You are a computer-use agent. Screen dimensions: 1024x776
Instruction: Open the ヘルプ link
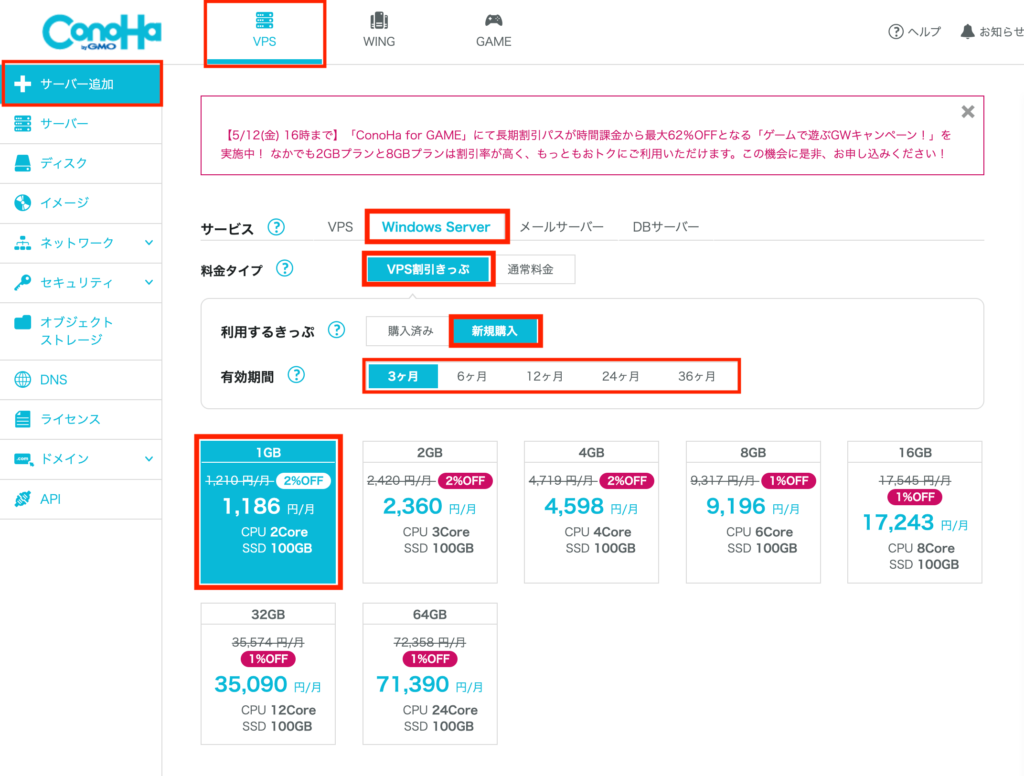(915, 31)
